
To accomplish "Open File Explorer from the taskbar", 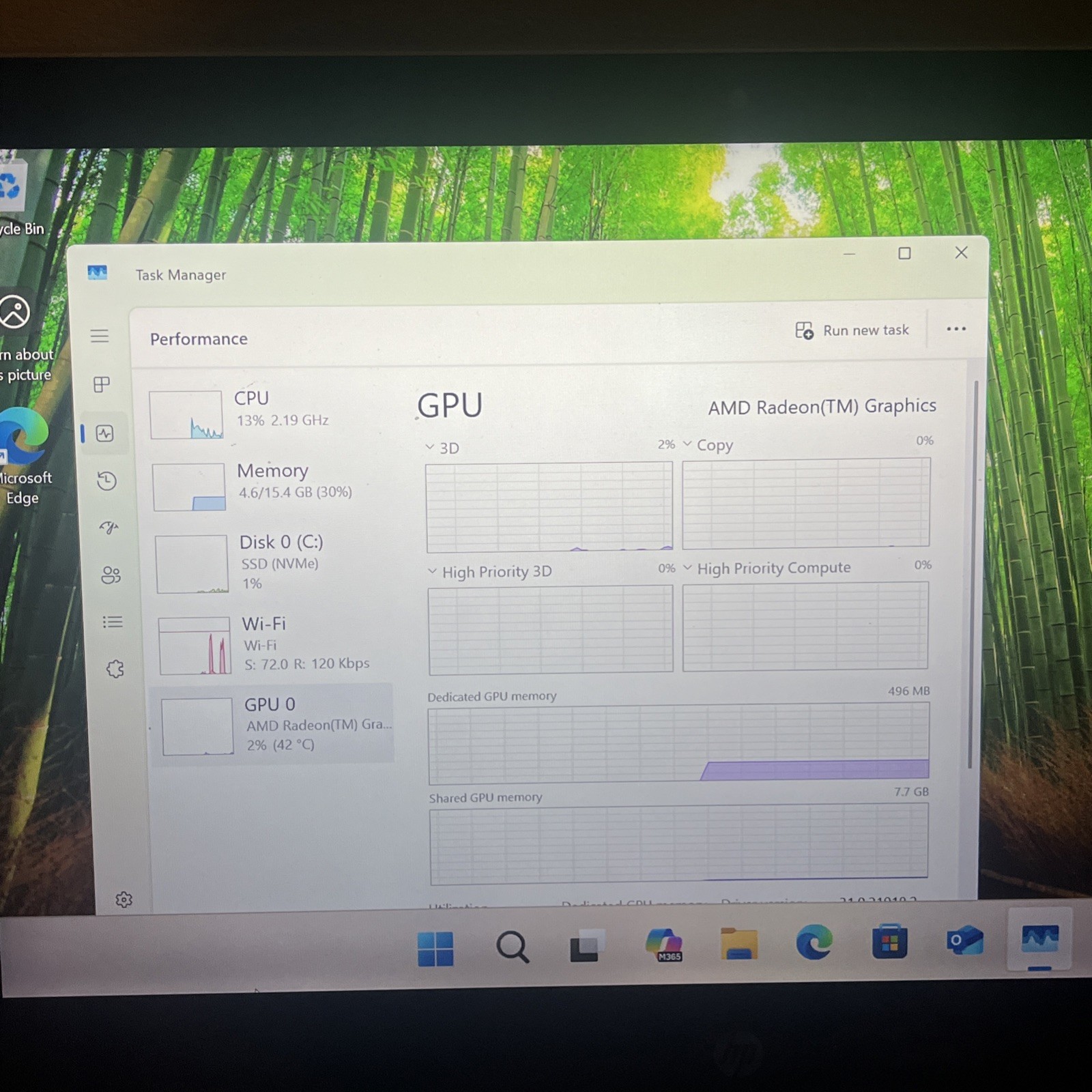I will [x=739, y=944].
